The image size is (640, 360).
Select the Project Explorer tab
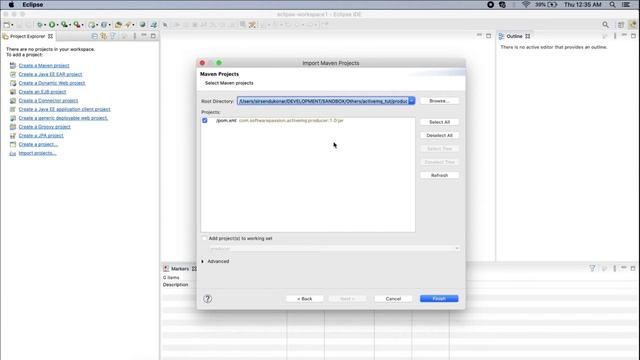pyautogui.click(x=28, y=36)
